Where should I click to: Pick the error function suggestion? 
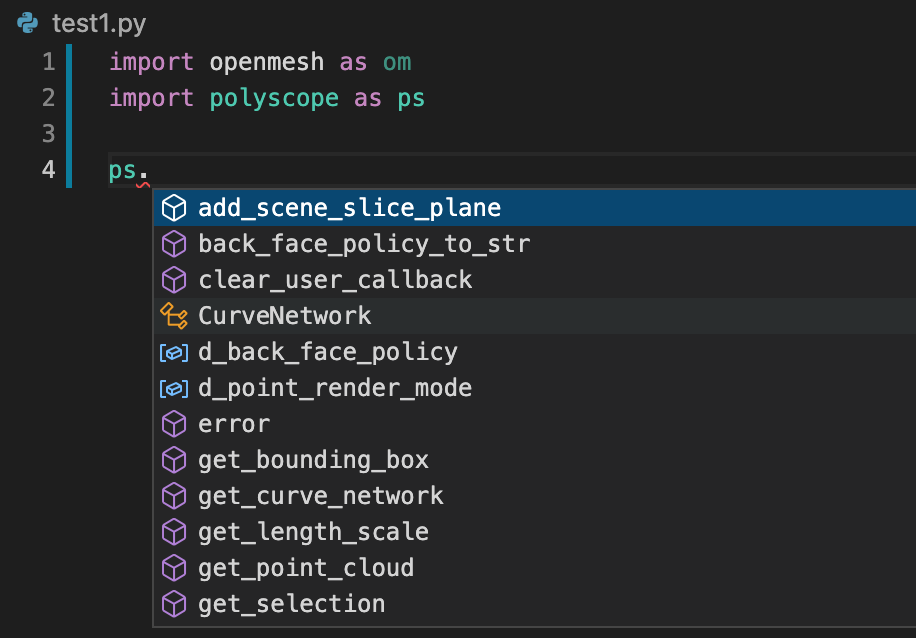tap(534, 424)
